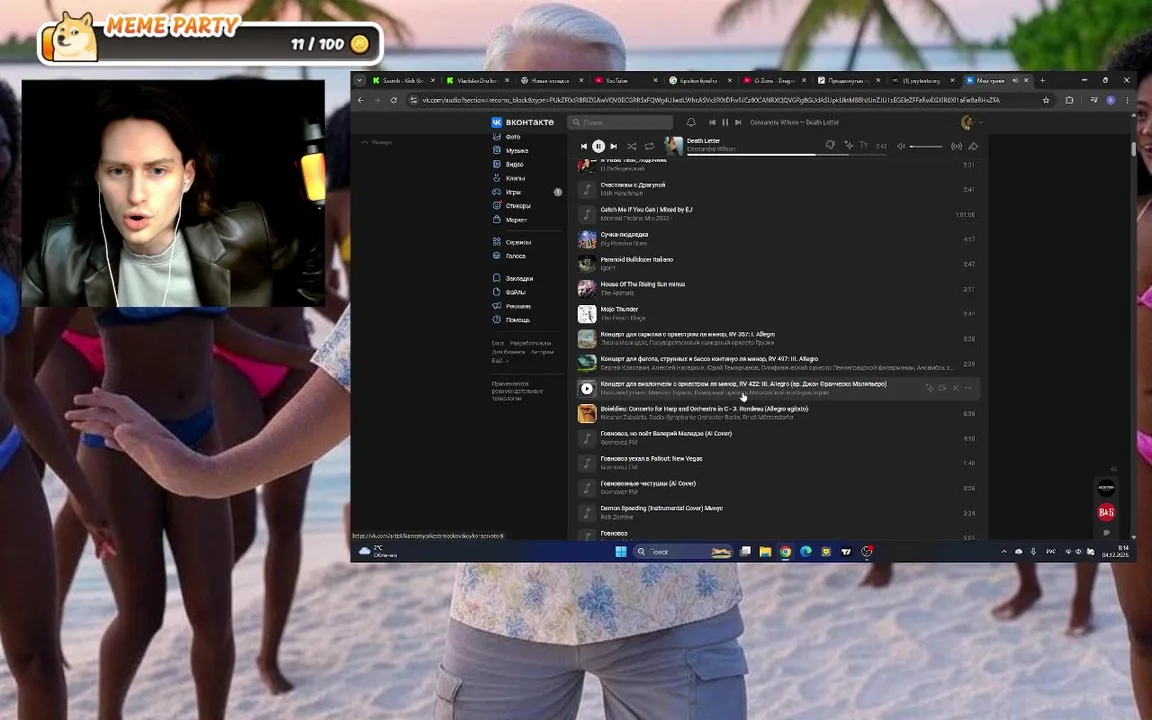1152x720 pixels.
Task: Pause playback in the VK audio player
Action: [x=598, y=146]
